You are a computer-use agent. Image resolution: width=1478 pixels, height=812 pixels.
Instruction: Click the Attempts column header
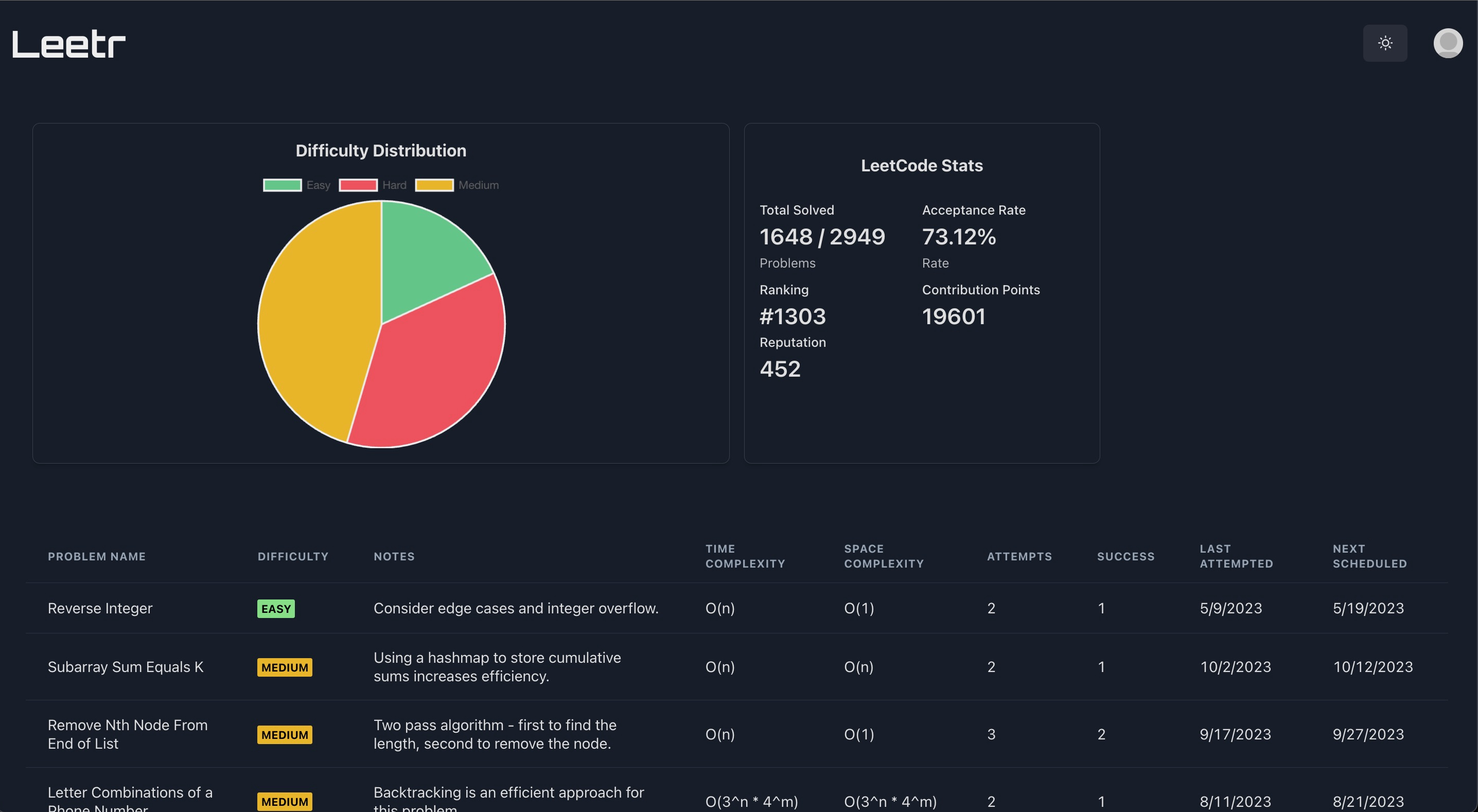coord(1019,556)
